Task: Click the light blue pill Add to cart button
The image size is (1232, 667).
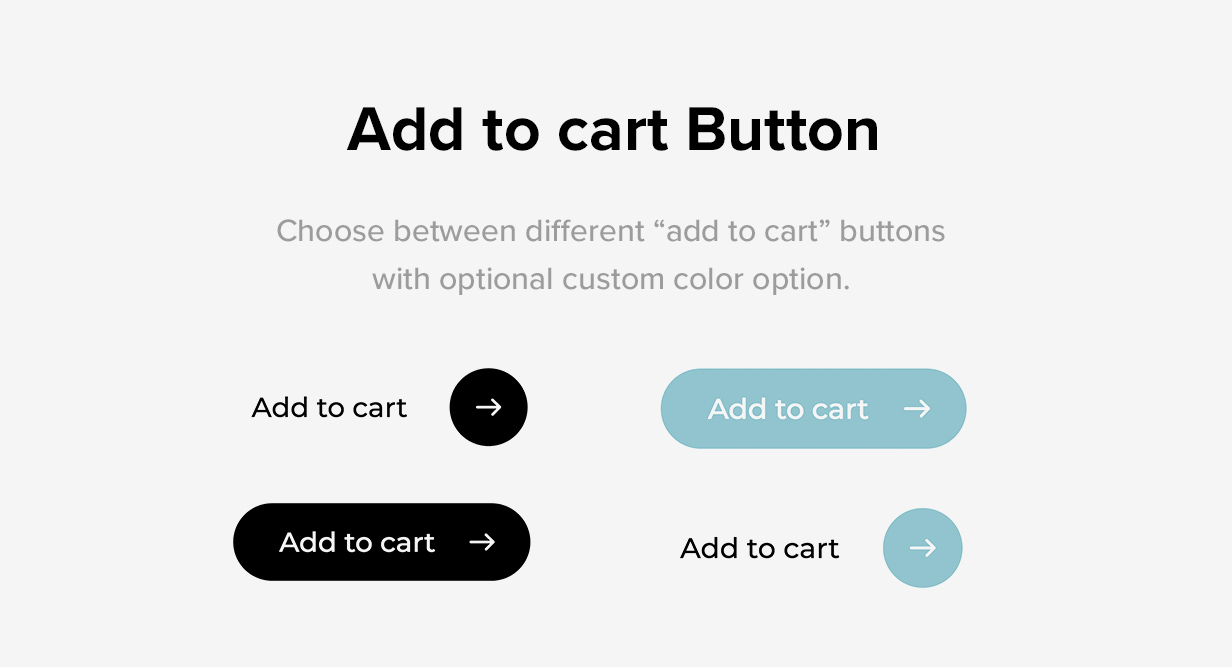Action: pyautogui.click(x=813, y=408)
